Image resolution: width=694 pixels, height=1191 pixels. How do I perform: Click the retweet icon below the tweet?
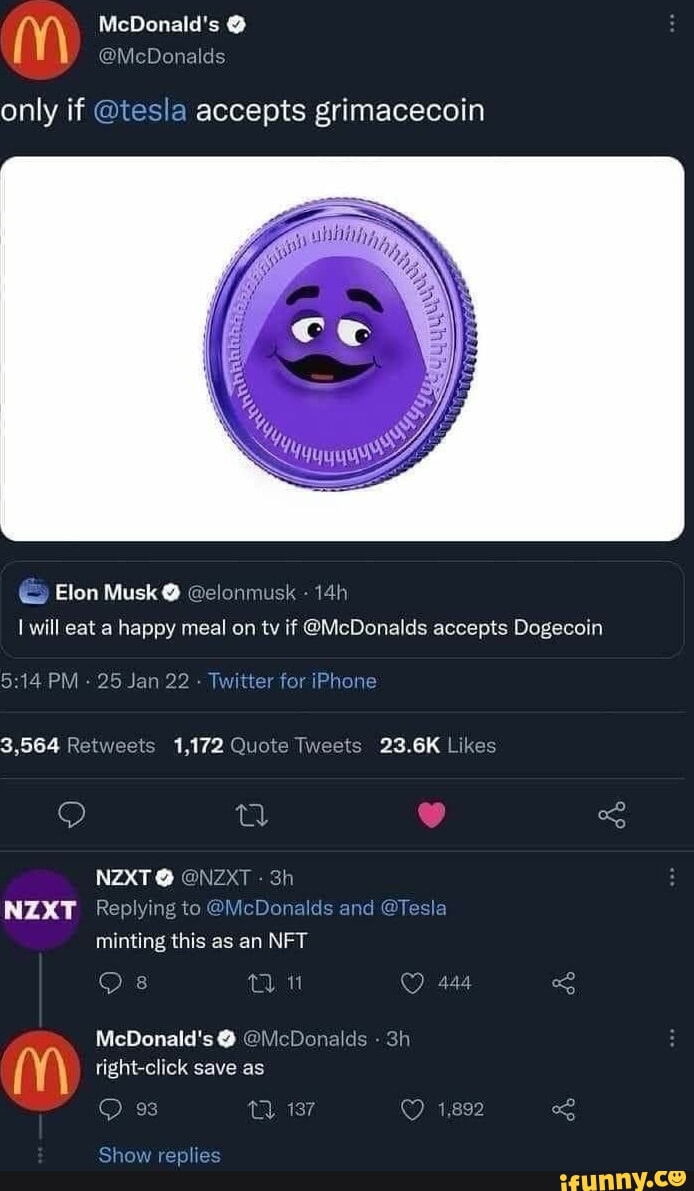[x=252, y=815]
